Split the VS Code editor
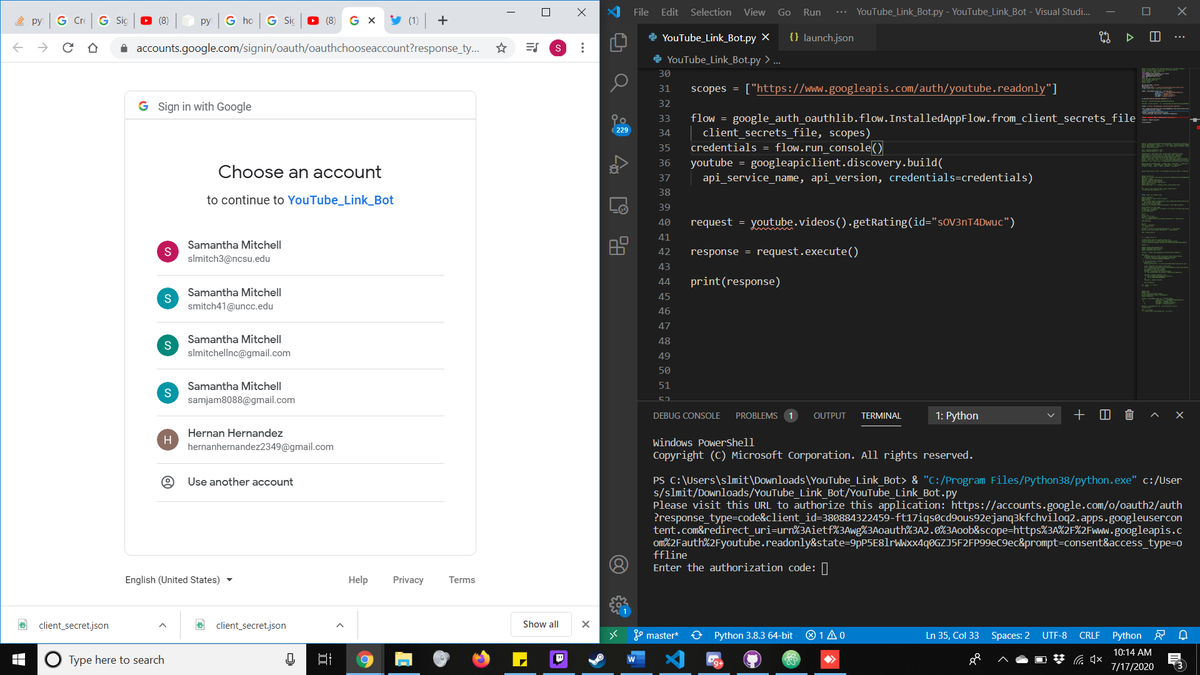Image resolution: width=1200 pixels, height=675 pixels. (x=1155, y=37)
